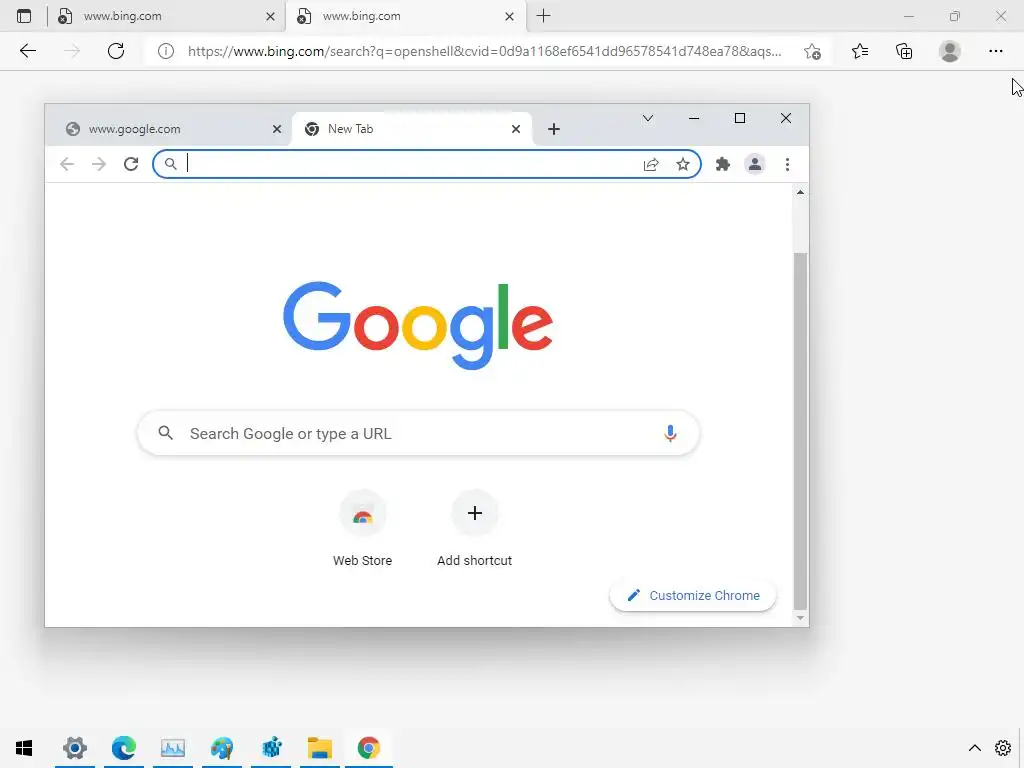Close the Chrome New Tab tab
1024x768 pixels.
[x=516, y=129]
